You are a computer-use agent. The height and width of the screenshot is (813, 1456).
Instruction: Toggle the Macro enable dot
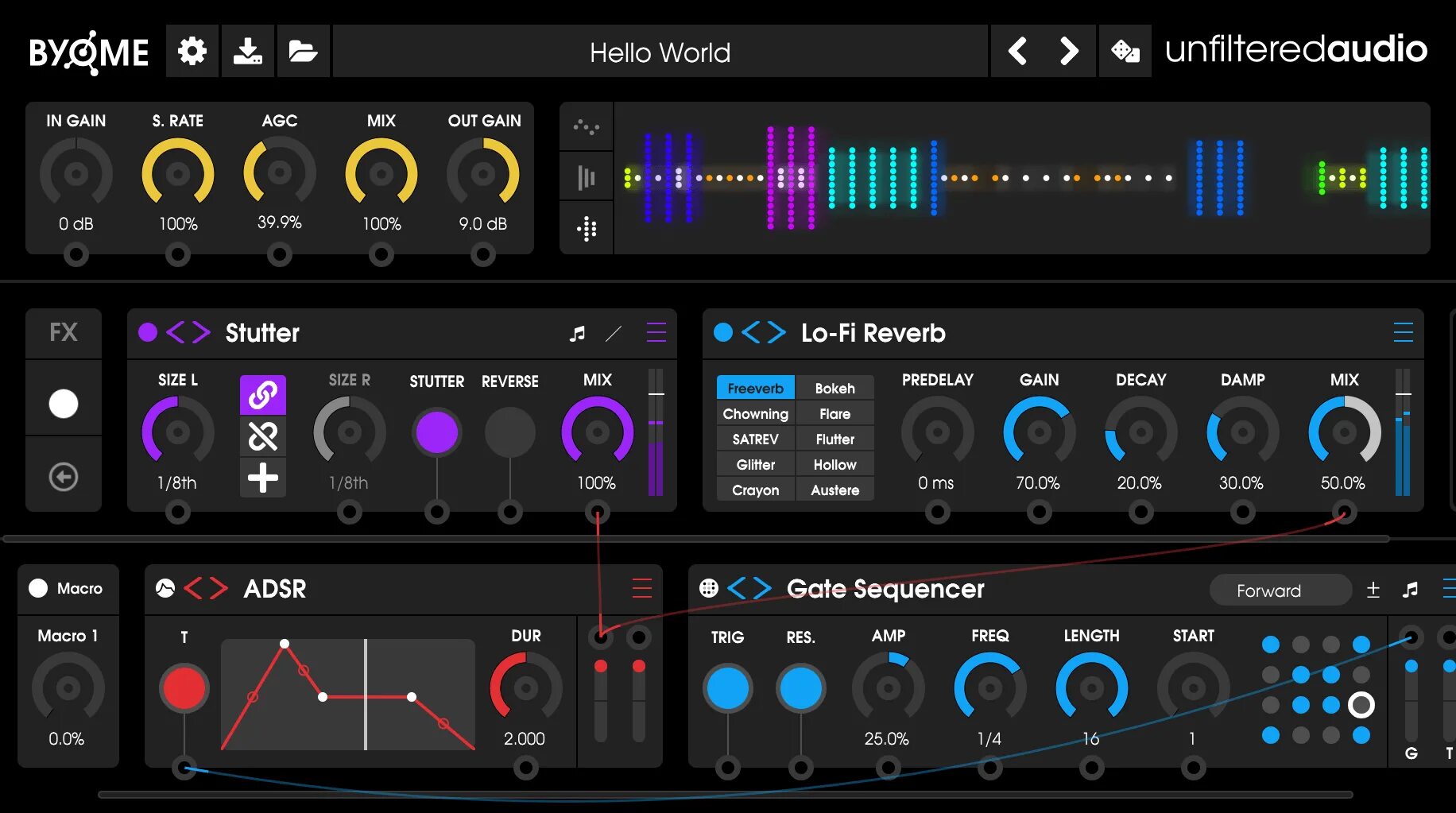38,588
